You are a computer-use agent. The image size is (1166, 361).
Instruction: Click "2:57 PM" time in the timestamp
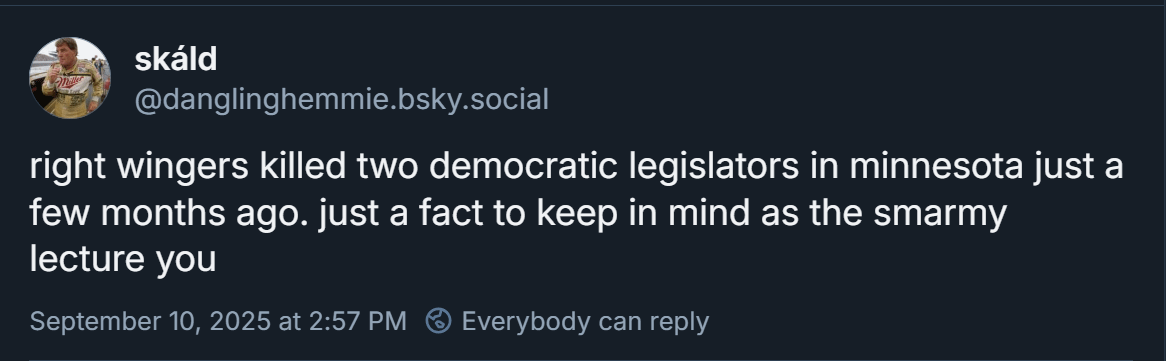click(356, 322)
